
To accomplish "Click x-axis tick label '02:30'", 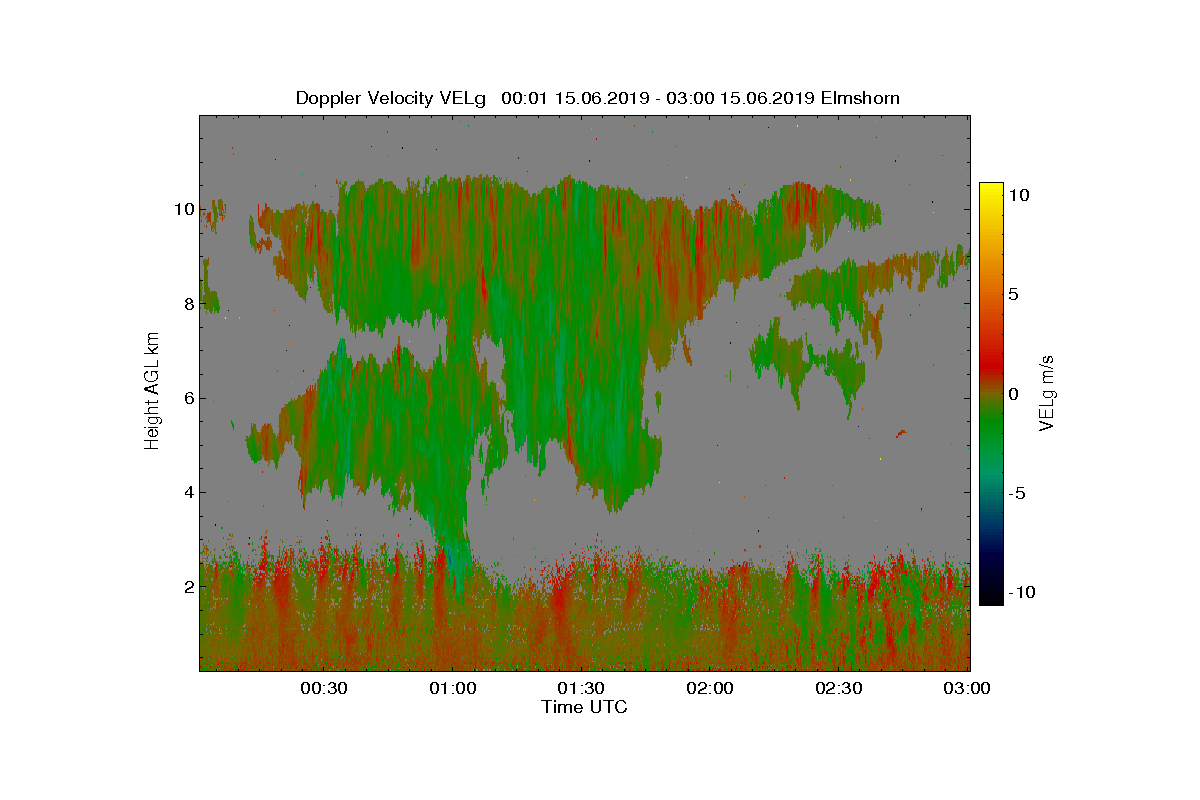I will click(x=839, y=689).
